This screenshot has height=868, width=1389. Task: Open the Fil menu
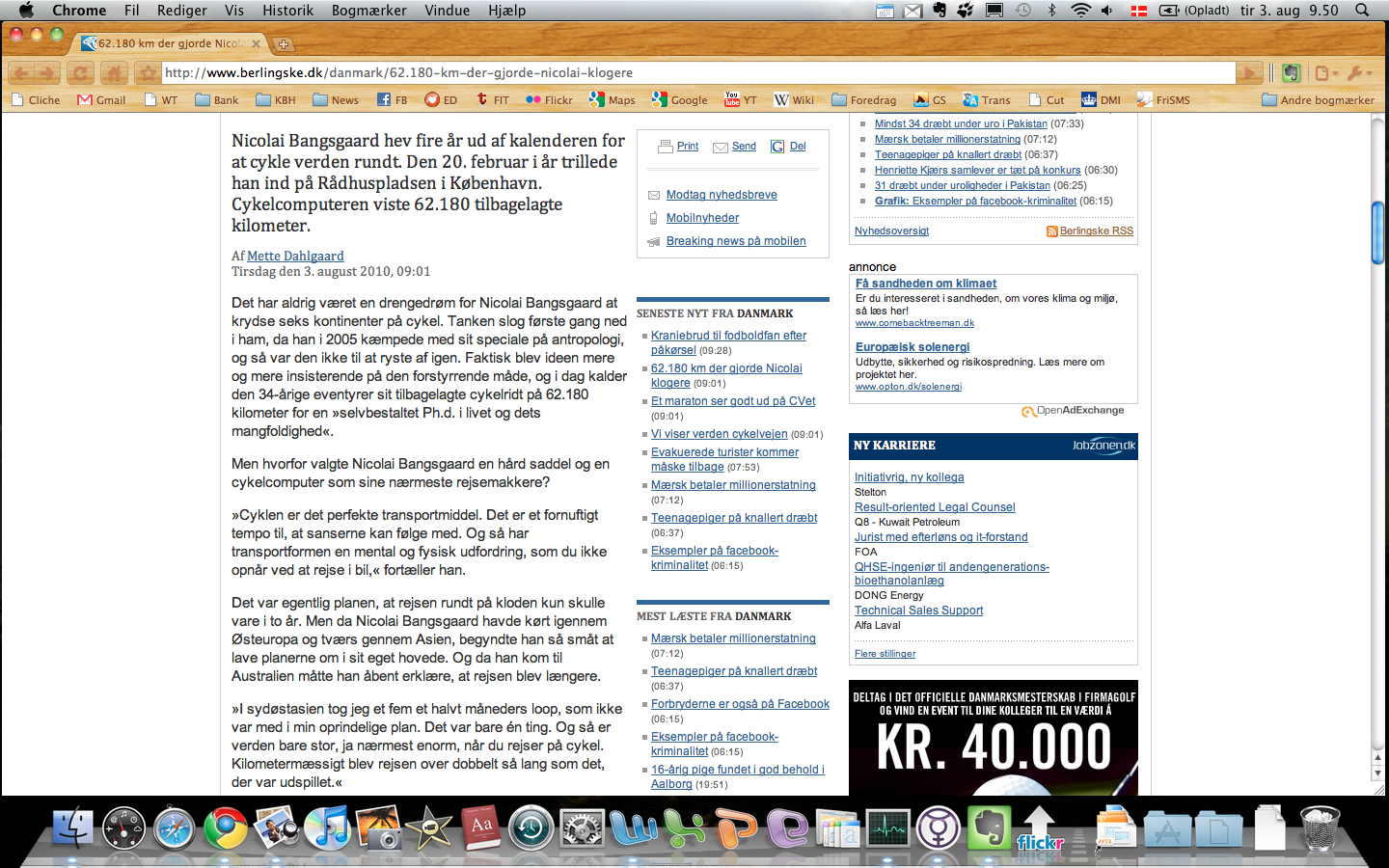[x=132, y=11]
